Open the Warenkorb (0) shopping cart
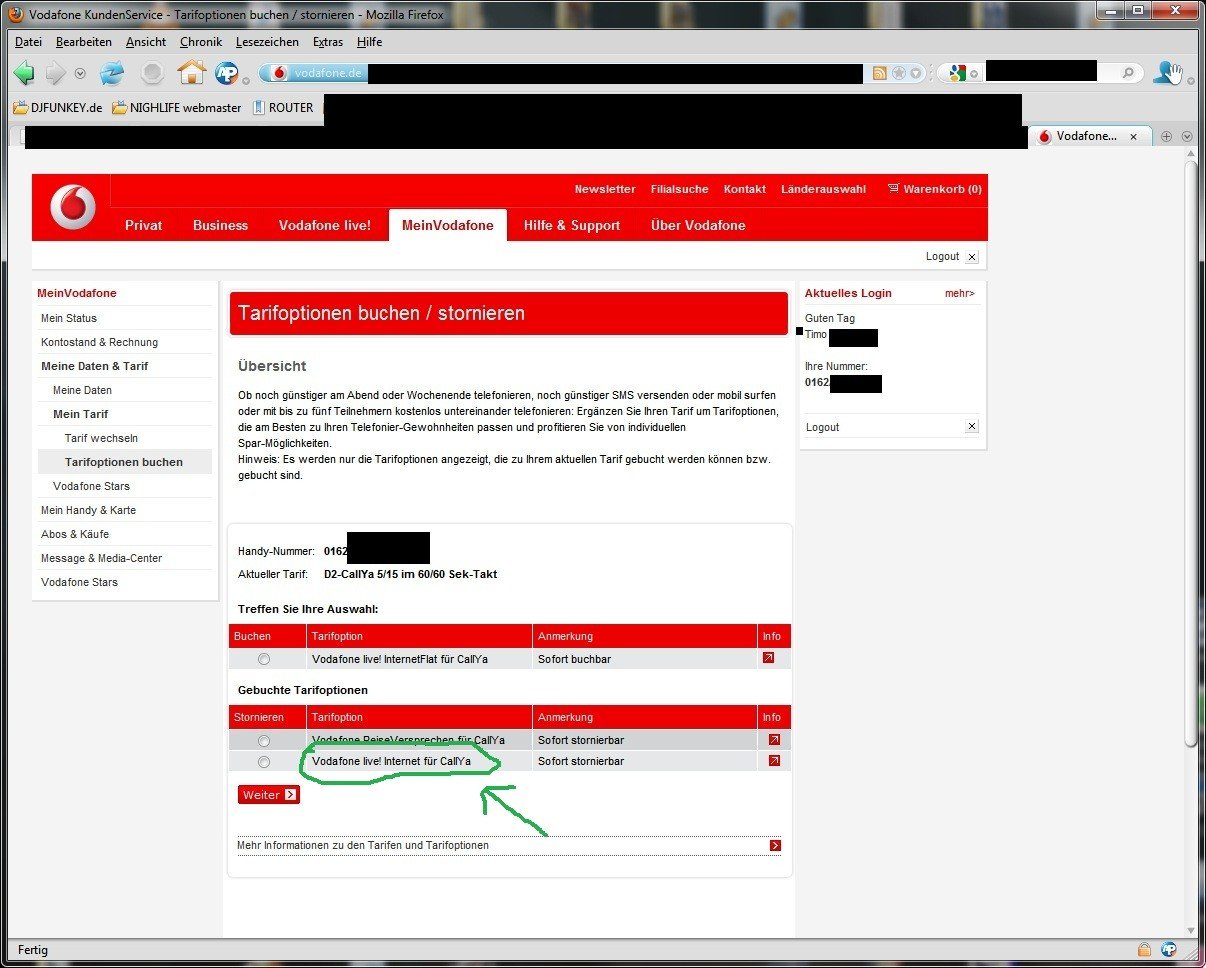 pos(934,189)
